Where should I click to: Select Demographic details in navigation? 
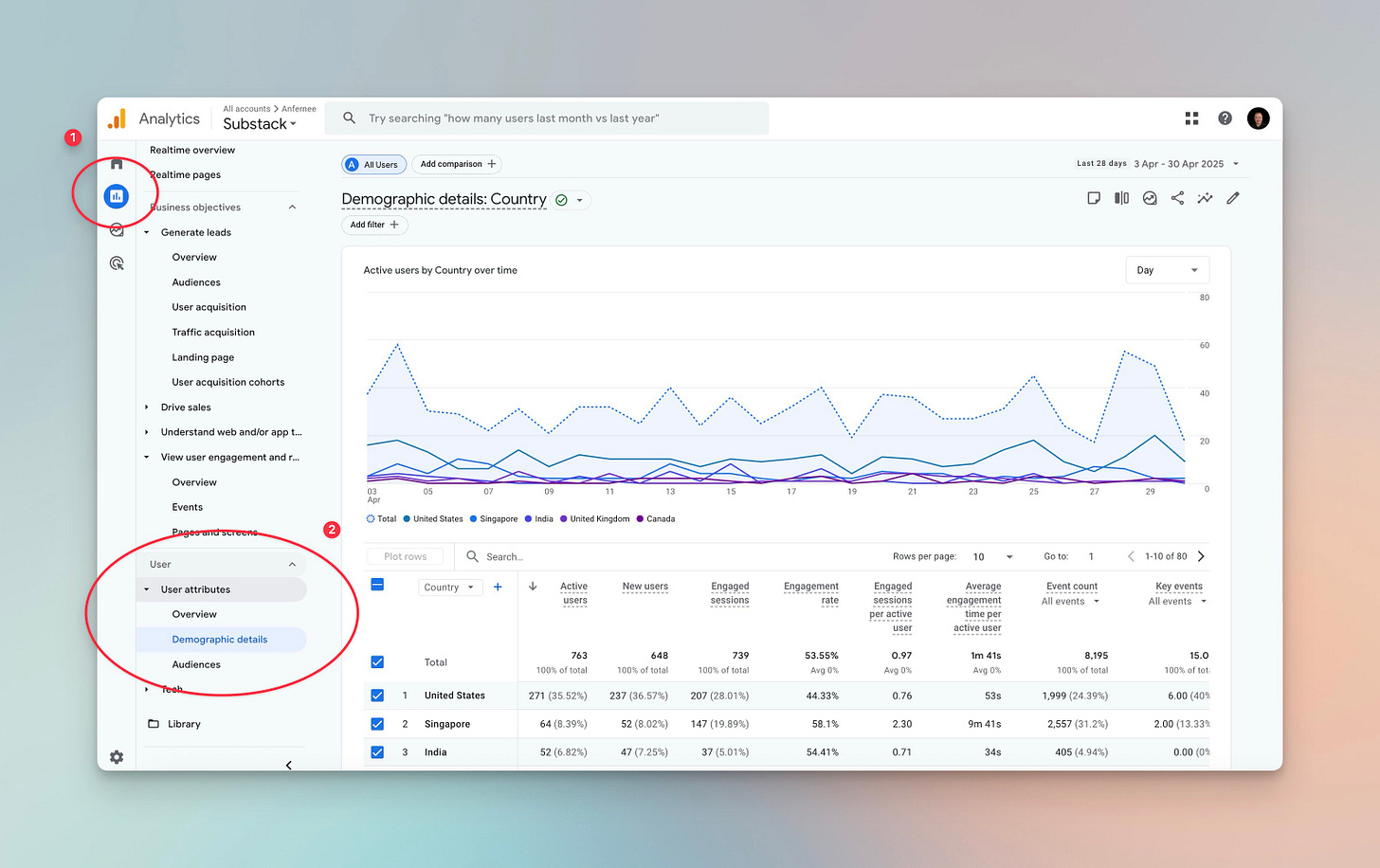pos(220,640)
